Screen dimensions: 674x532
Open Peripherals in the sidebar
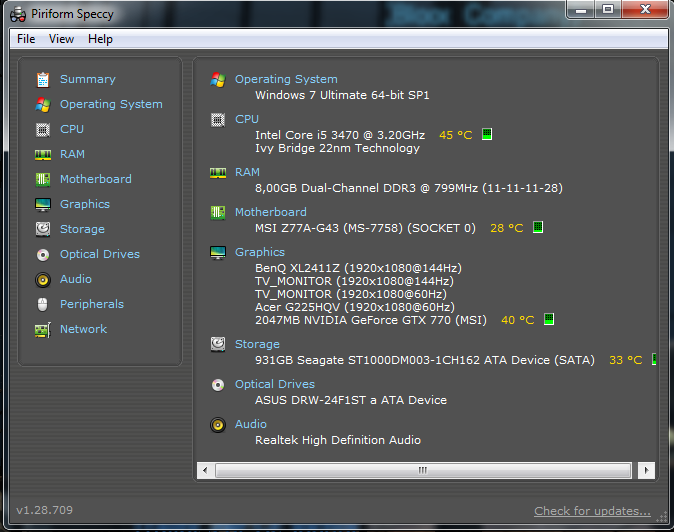[92, 304]
